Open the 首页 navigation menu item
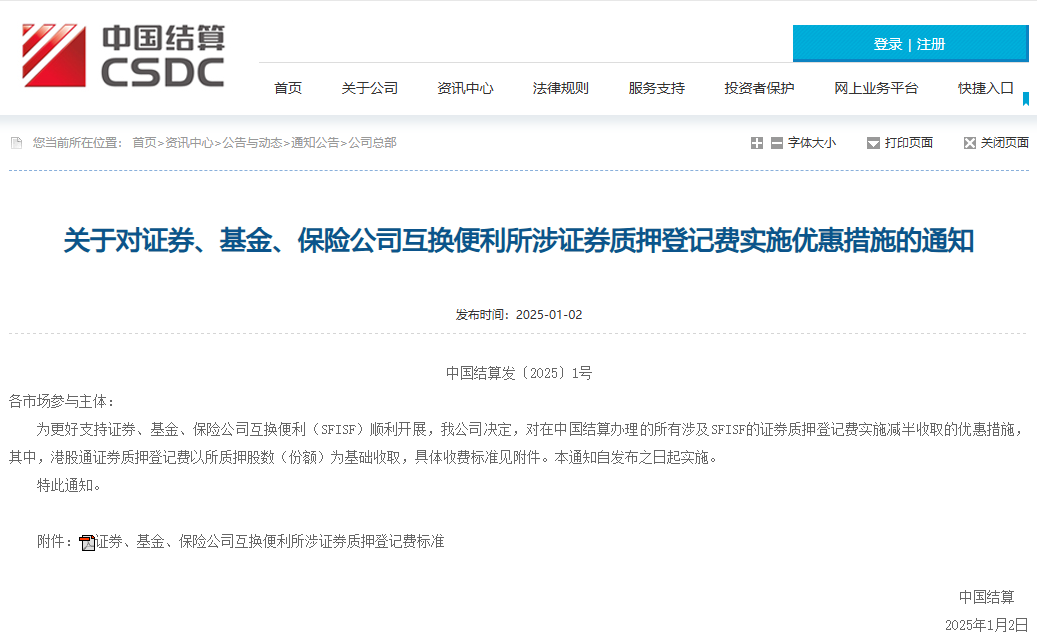 click(x=288, y=88)
